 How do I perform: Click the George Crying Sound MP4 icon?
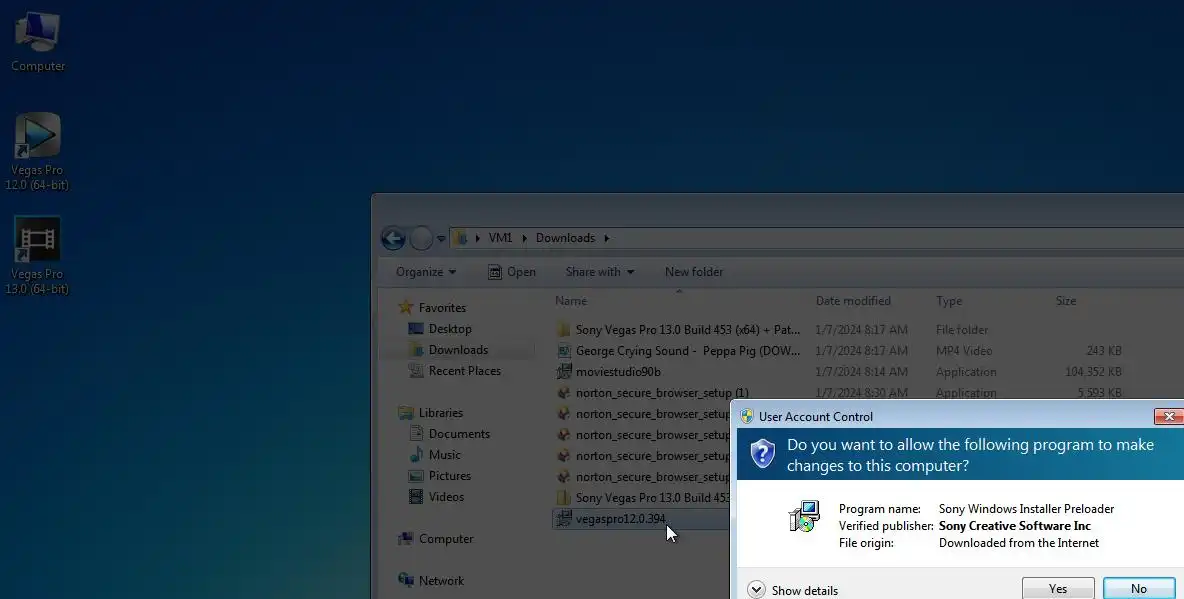(563, 350)
